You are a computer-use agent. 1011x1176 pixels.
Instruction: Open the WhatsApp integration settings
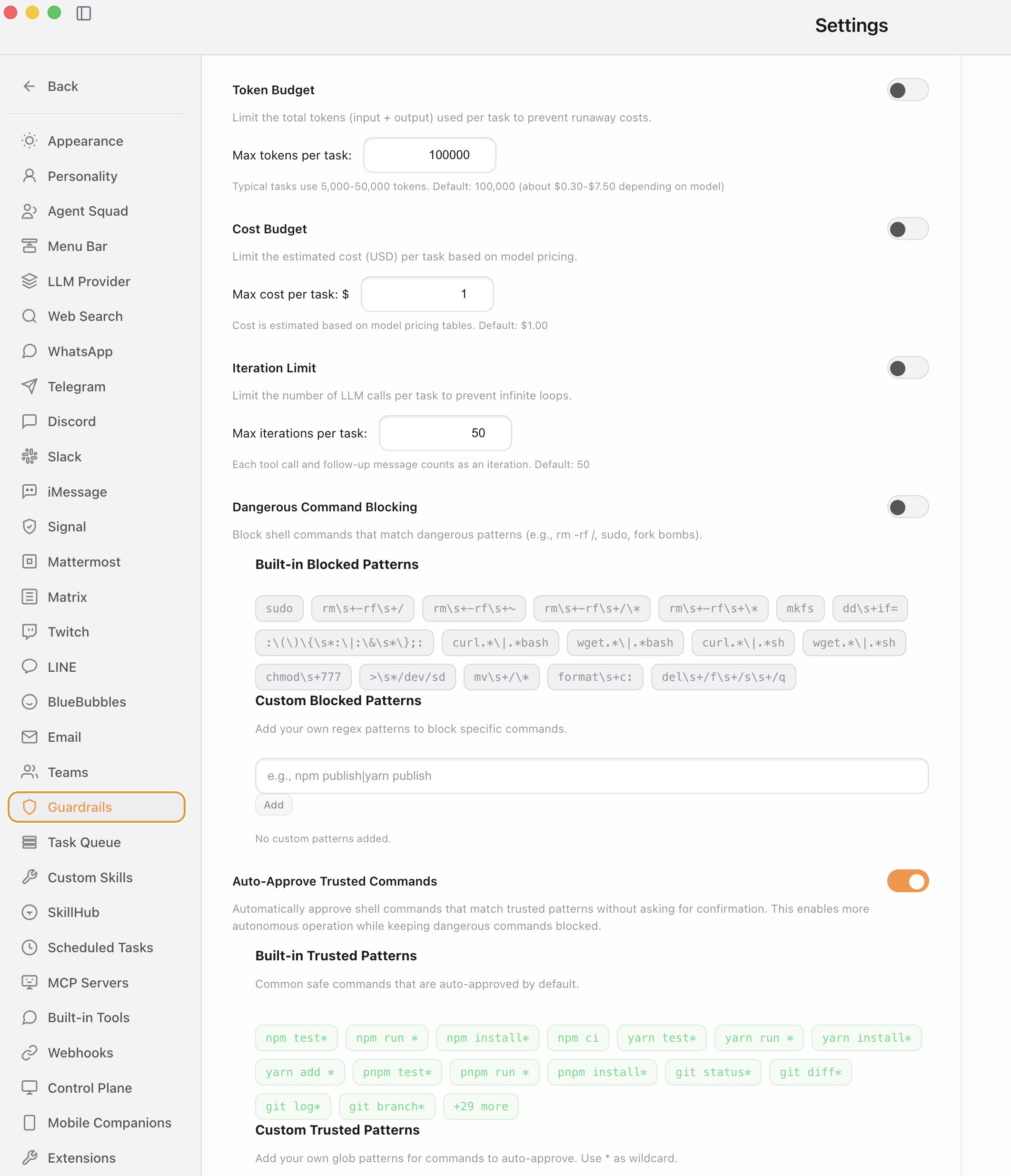tap(80, 351)
